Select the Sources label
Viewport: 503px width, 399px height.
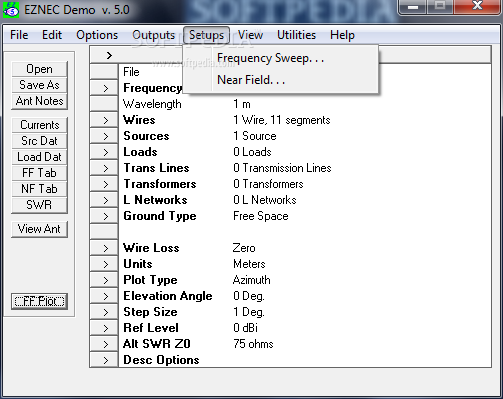tap(146, 136)
